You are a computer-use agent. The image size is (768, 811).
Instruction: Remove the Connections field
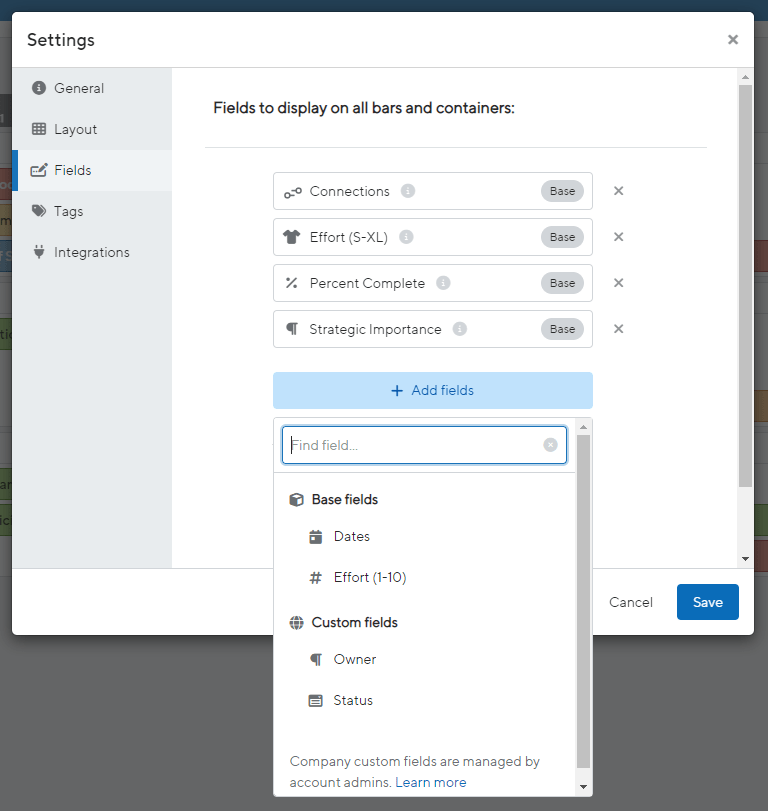coord(619,191)
